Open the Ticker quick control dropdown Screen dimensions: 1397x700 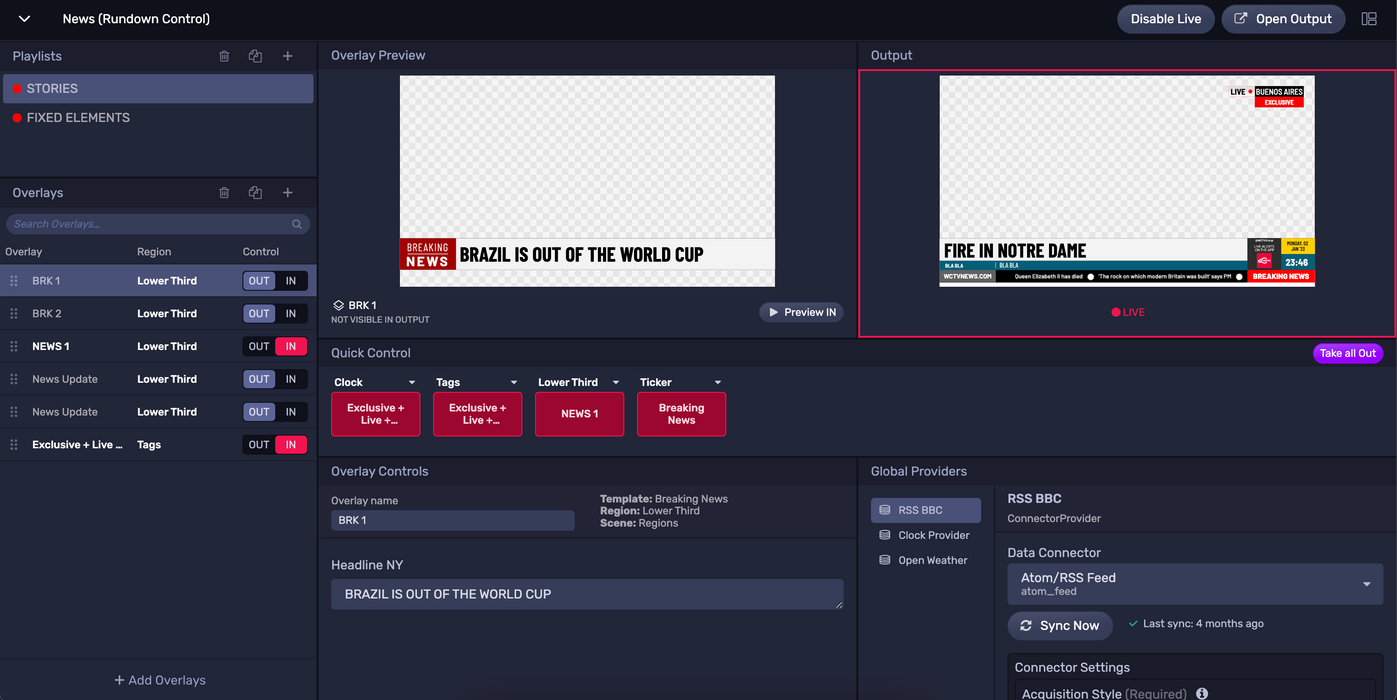pos(718,383)
